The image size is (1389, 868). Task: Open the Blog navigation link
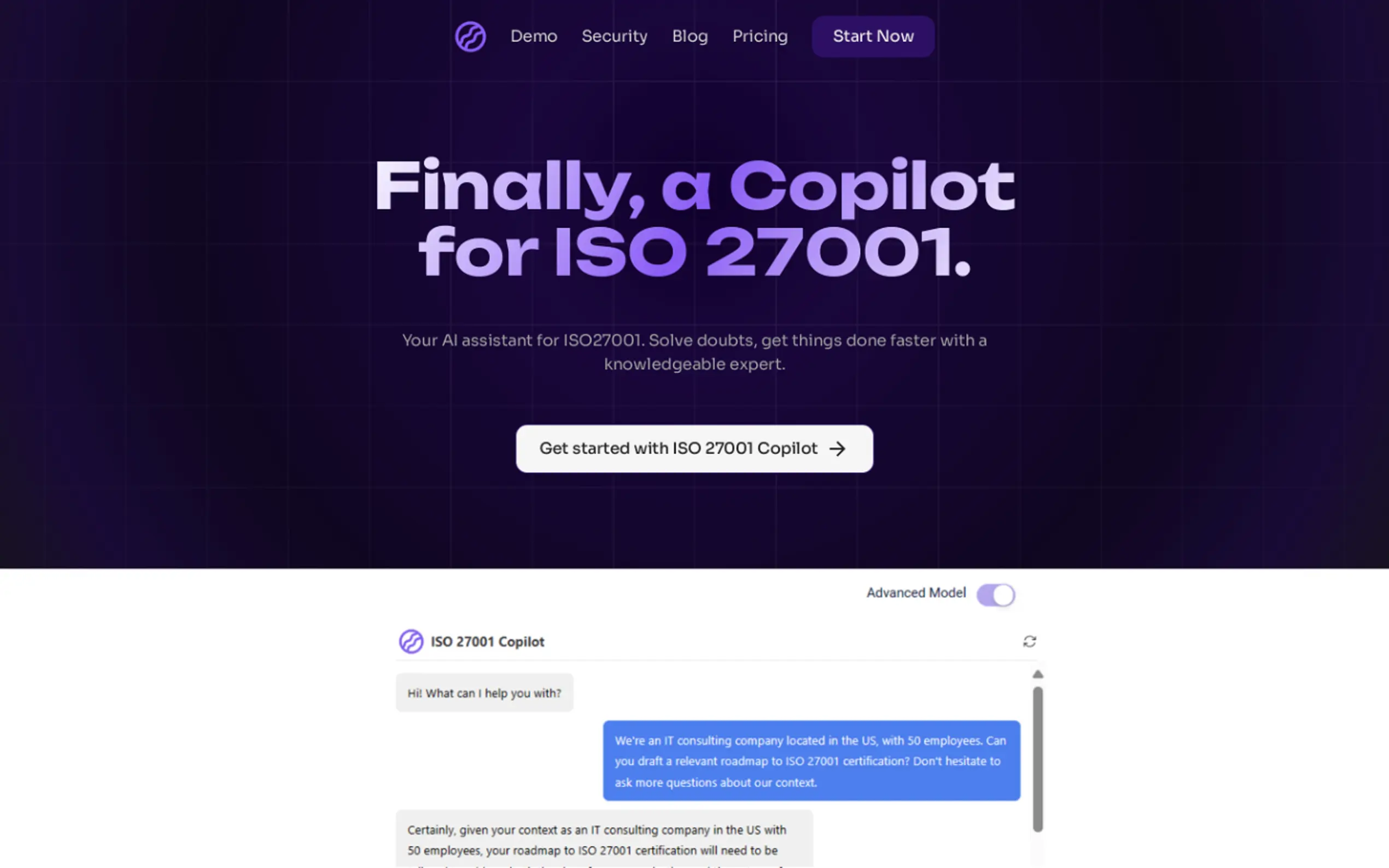(690, 36)
